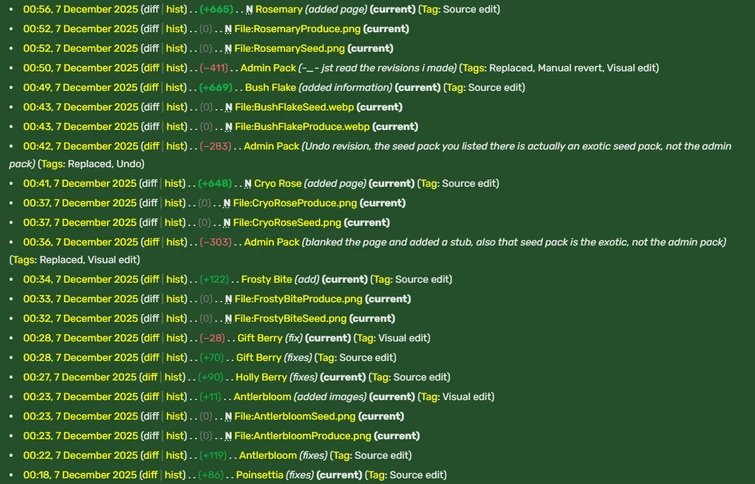Open the Poinsettia page link
755x484 pixels.
(260, 475)
